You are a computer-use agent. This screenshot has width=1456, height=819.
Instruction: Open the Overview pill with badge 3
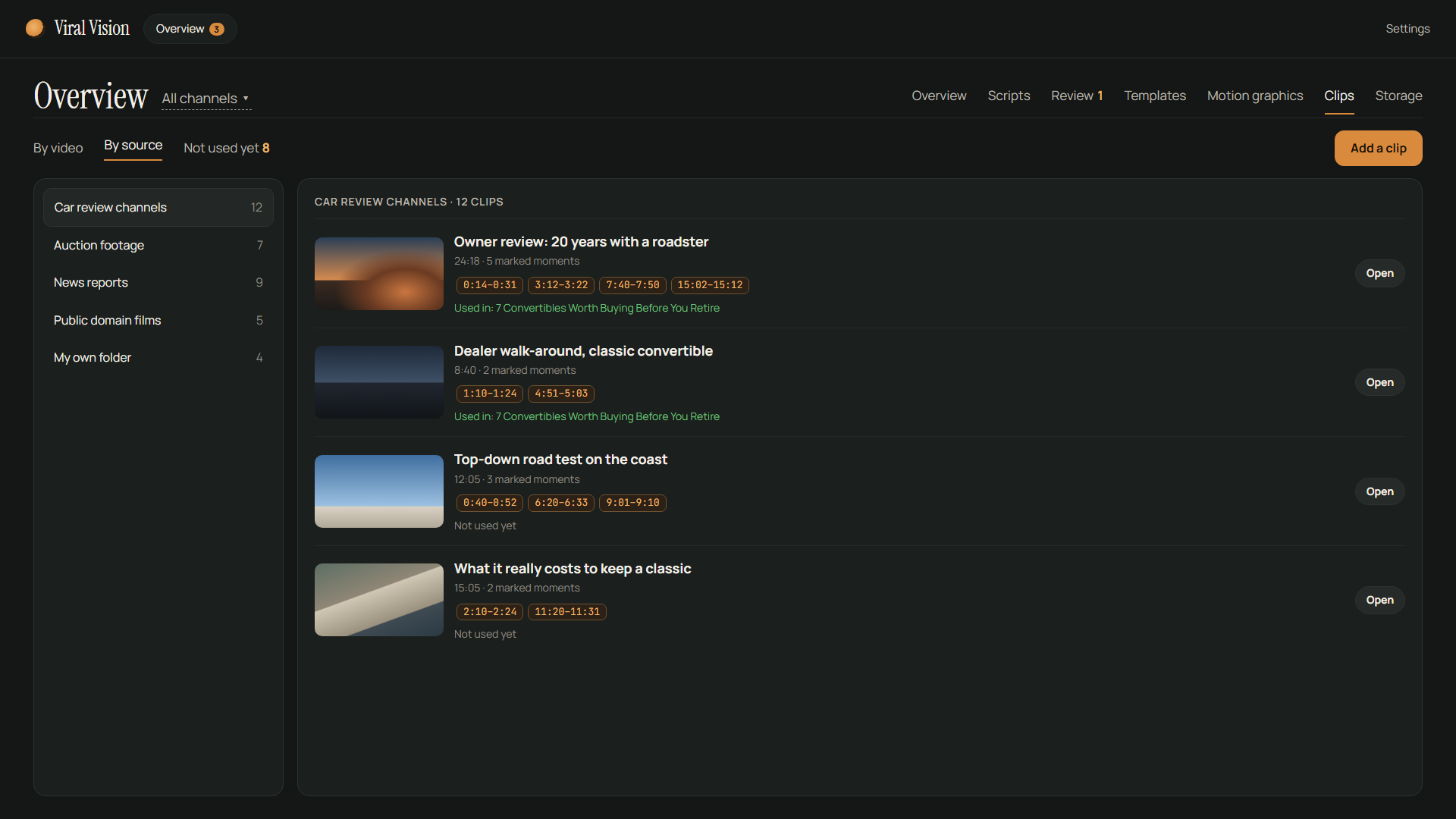click(x=190, y=29)
